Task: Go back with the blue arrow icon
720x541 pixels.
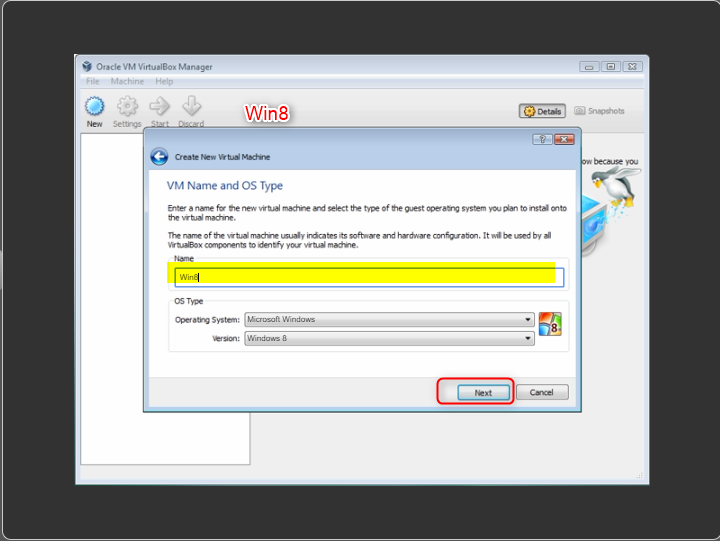Action: pos(159,157)
